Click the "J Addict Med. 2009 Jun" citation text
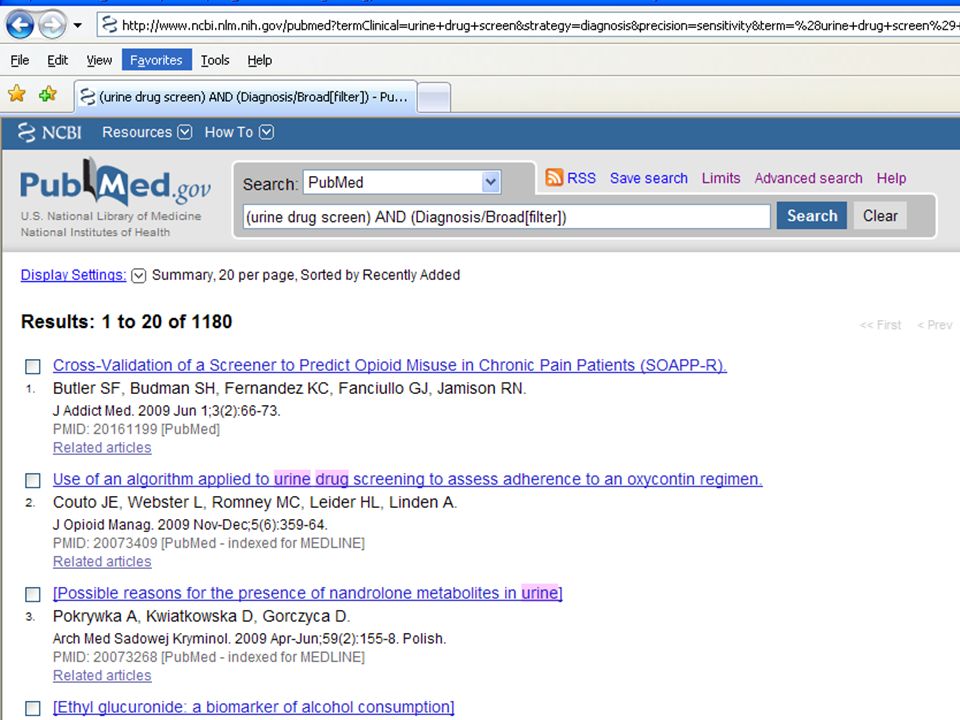 (167, 411)
